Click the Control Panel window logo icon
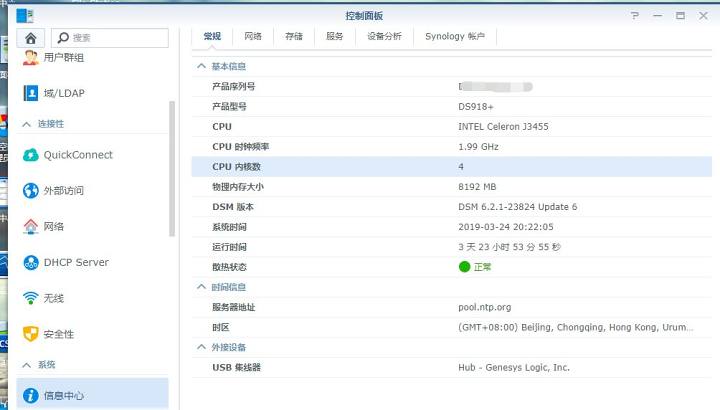The width and height of the screenshot is (720, 410). pyautogui.click(x=25, y=16)
